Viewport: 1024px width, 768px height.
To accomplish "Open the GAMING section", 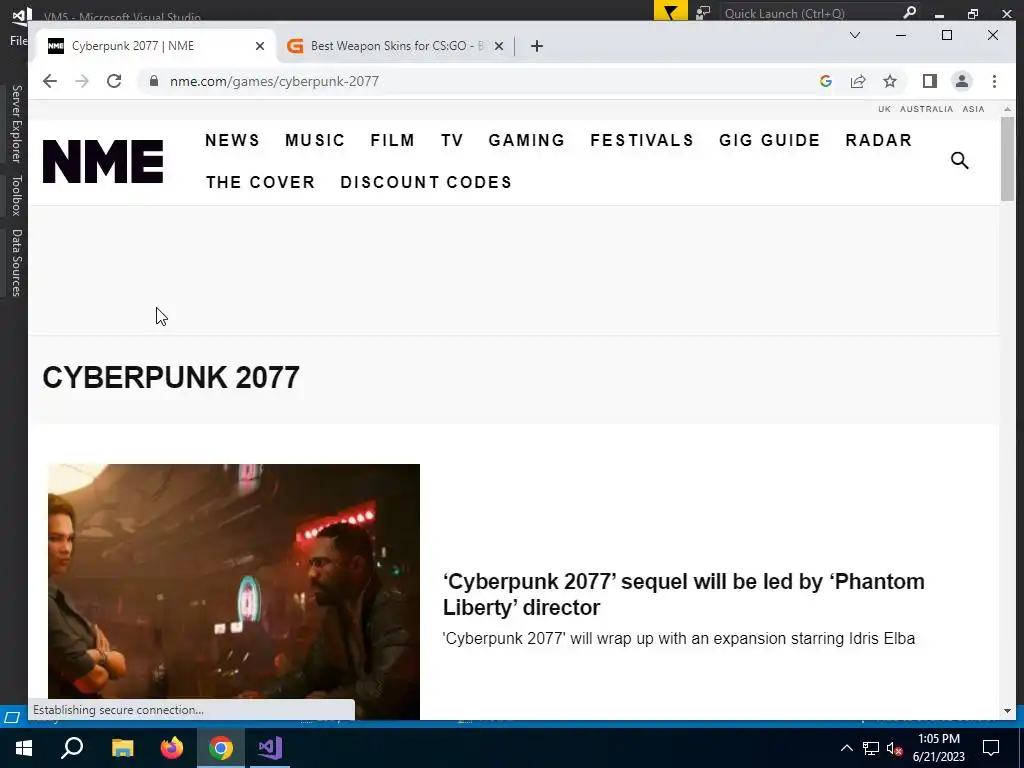I will (x=526, y=140).
